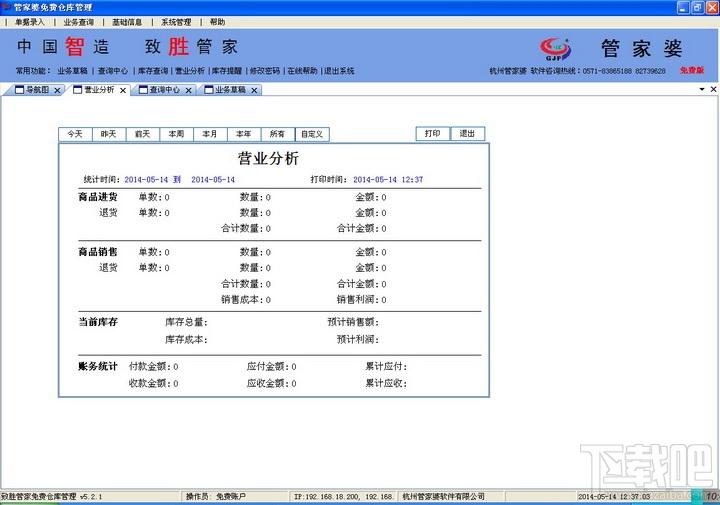Close the 查询中心 tab

pyautogui.click(x=188, y=90)
